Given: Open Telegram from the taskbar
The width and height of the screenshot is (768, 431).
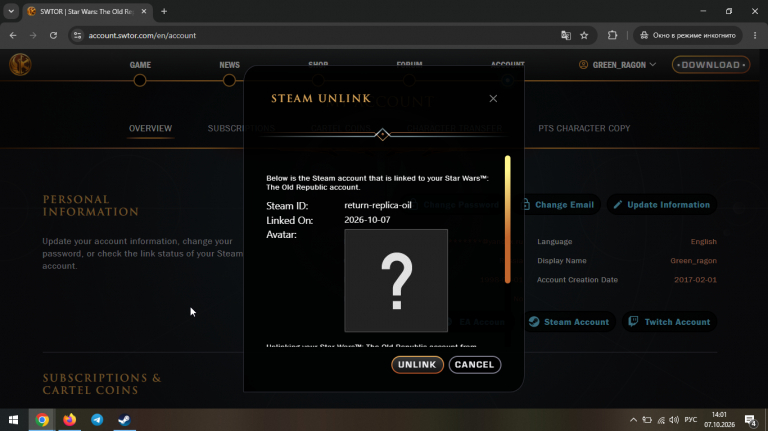Looking at the screenshot, I should tap(97, 420).
